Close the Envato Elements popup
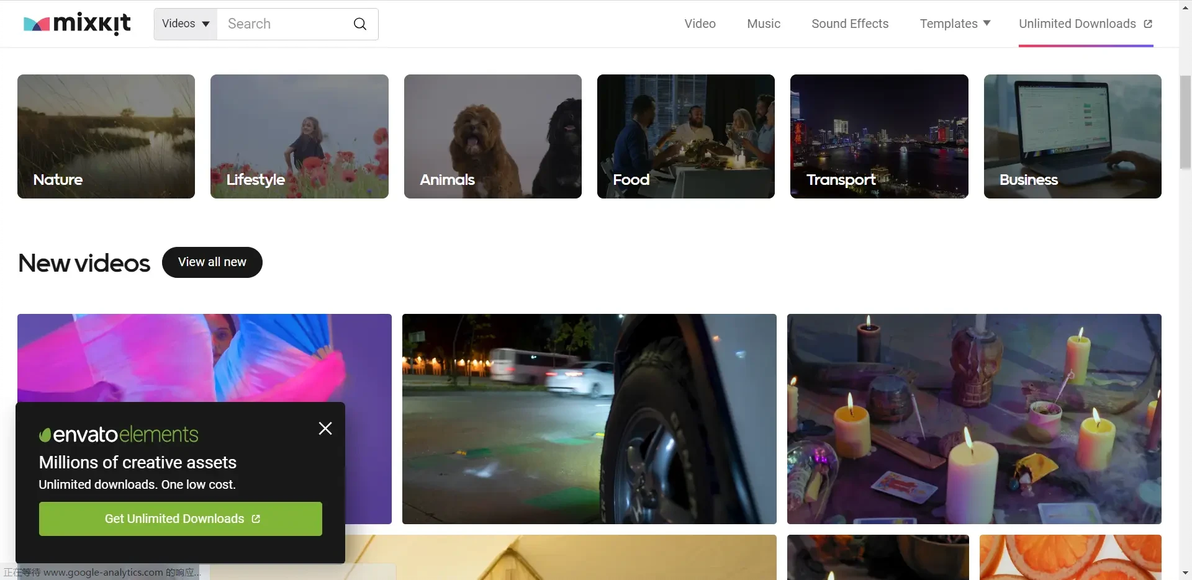This screenshot has height=580, width=1192. [x=325, y=429]
